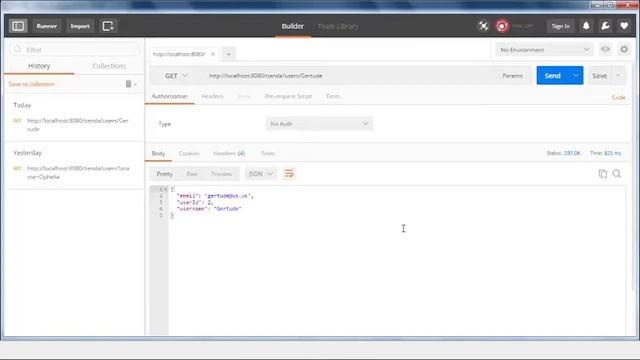The width and height of the screenshot is (640, 360).
Task: Send the request
Action: tap(552, 76)
